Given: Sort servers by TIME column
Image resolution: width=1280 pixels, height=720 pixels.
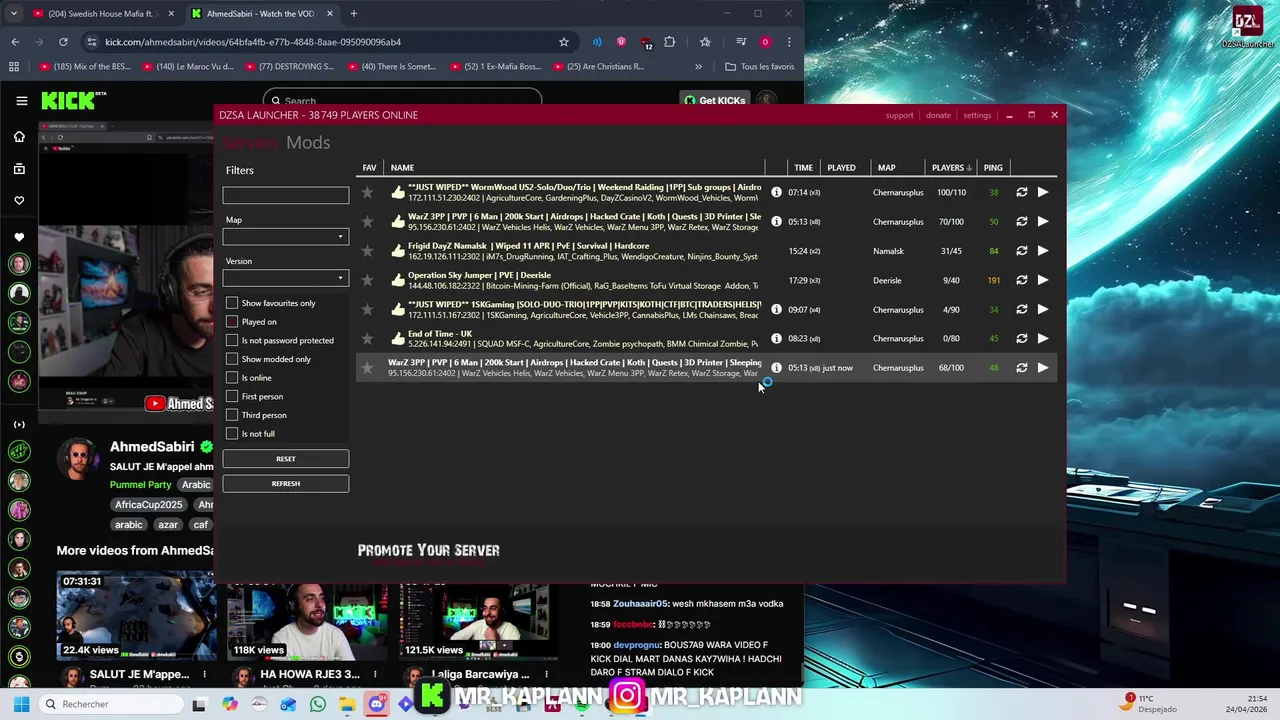Looking at the screenshot, I should tap(803, 167).
